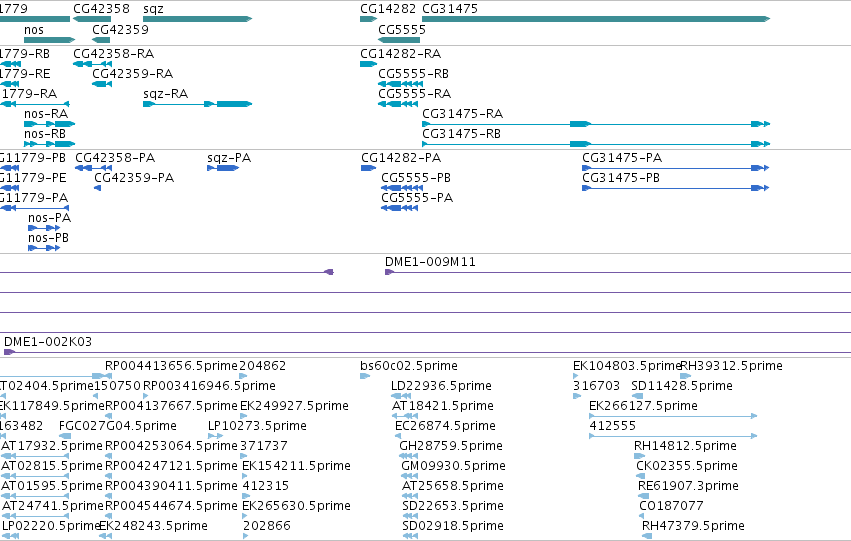Select EST RP003416946.5prime label

point(209,386)
